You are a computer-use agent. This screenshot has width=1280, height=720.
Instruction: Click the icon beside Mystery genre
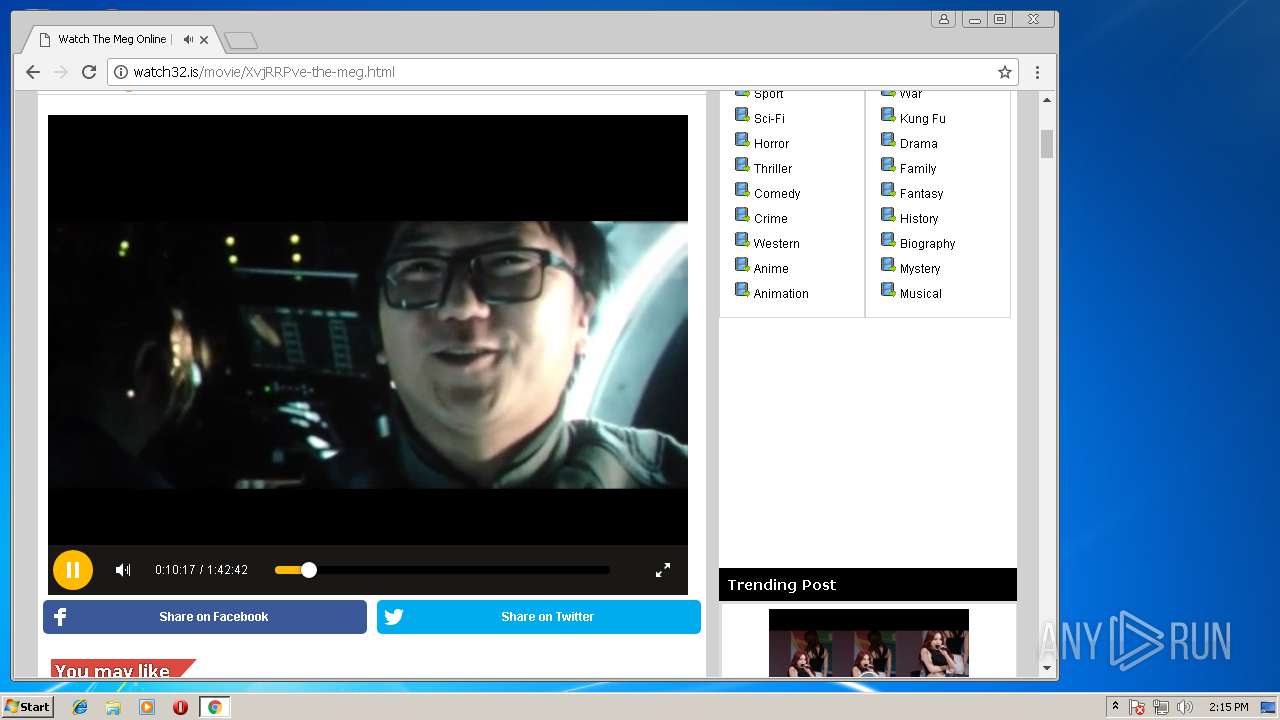pos(888,266)
